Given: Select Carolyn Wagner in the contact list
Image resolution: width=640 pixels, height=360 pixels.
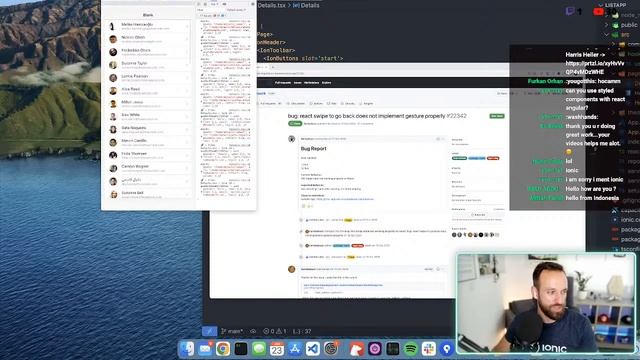Looking at the screenshot, I should pyautogui.click(x=149, y=168).
